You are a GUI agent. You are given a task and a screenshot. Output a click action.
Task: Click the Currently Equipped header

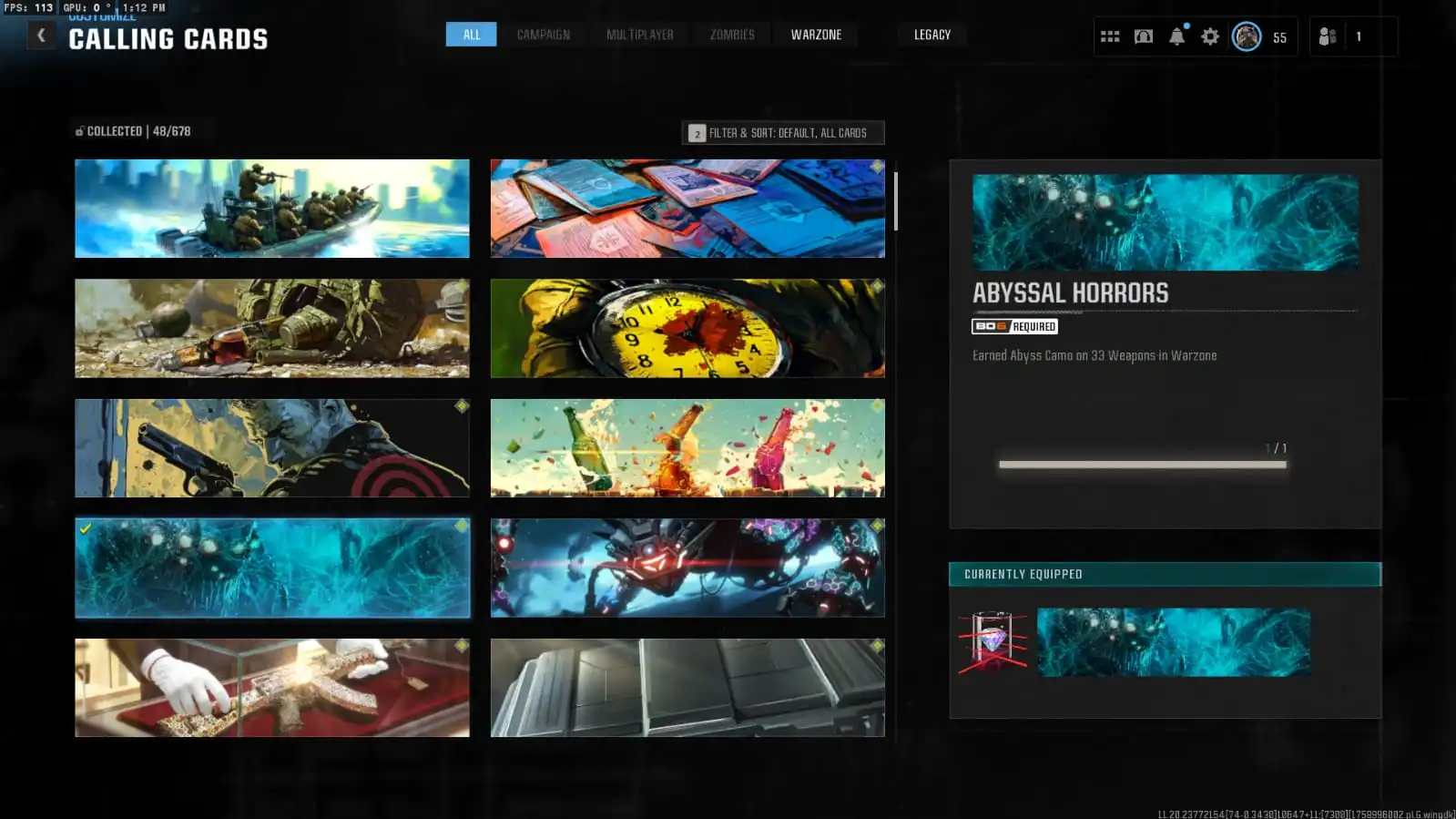(1165, 574)
